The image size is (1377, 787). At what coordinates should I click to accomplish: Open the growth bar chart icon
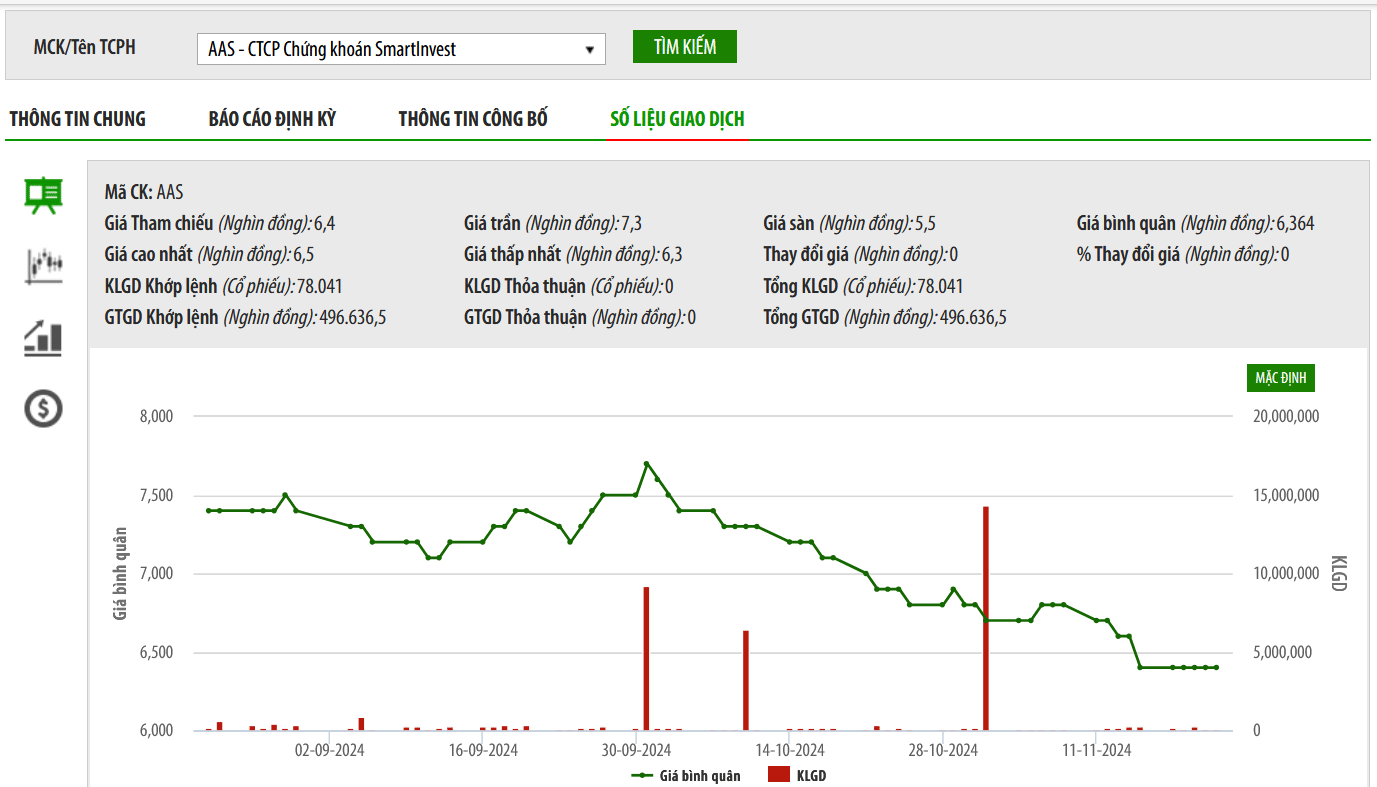point(43,338)
